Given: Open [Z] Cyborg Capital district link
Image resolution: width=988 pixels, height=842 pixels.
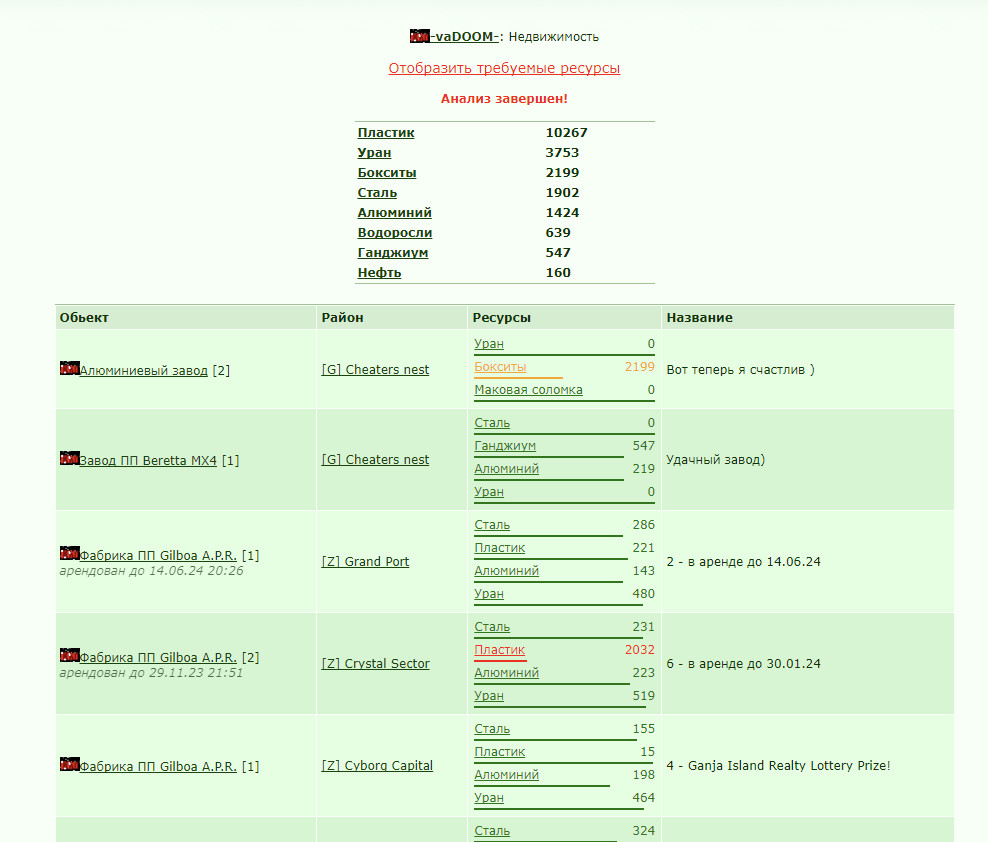Looking at the screenshot, I should point(377,766).
